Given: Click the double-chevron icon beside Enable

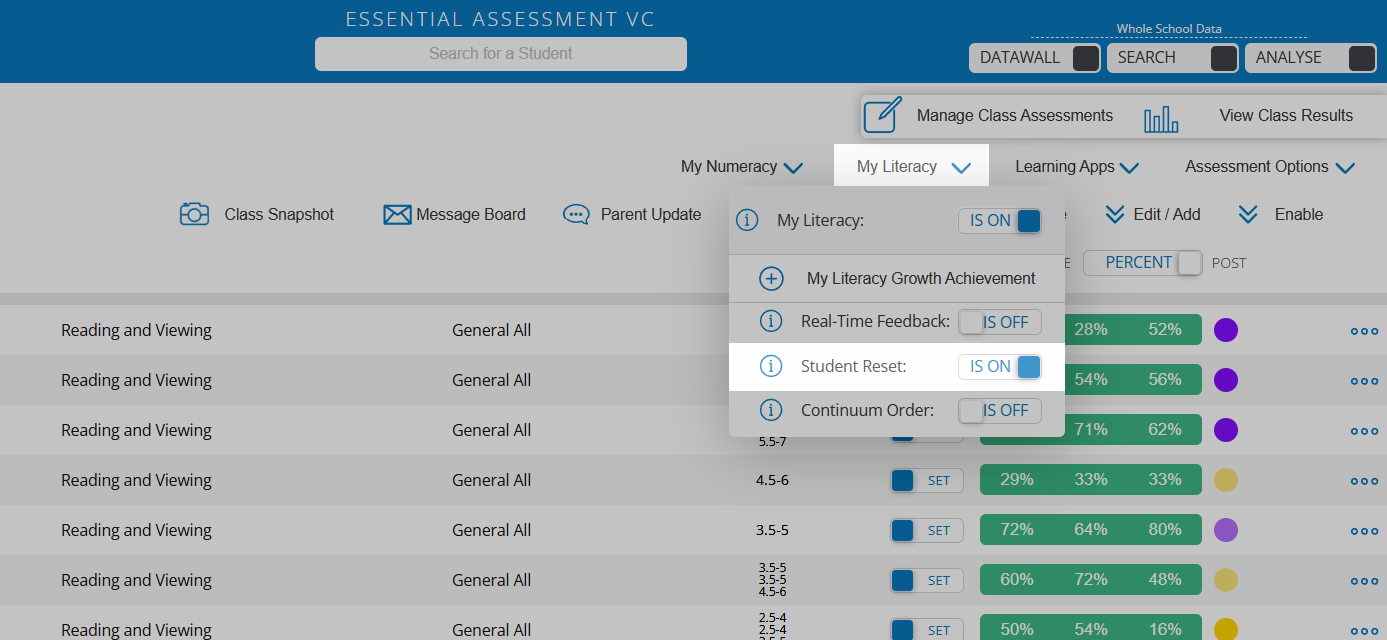Looking at the screenshot, I should click(x=1248, y=214).
